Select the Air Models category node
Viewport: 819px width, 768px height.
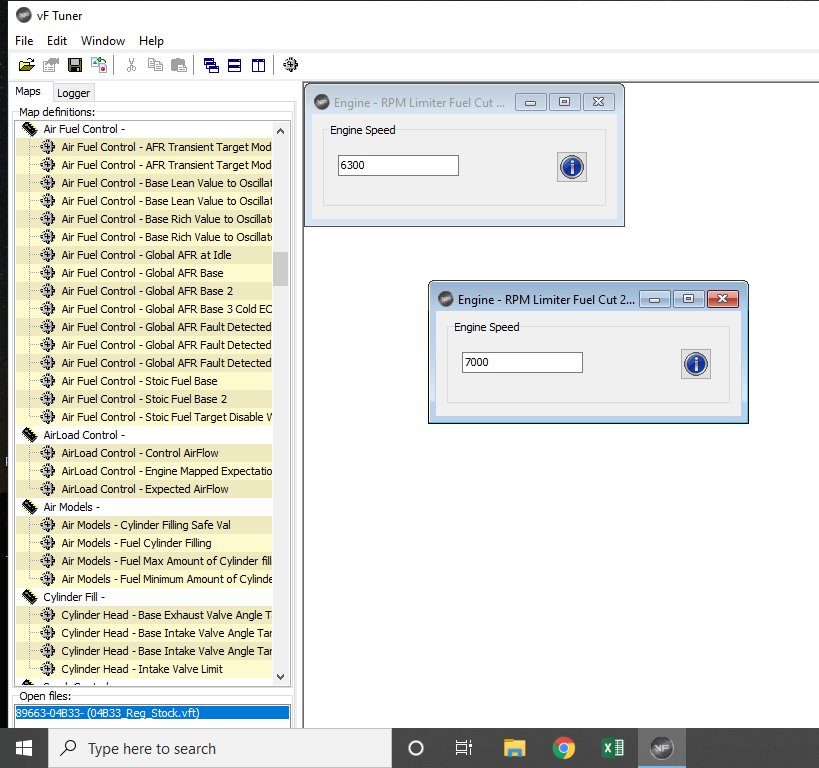click(72, 507)
